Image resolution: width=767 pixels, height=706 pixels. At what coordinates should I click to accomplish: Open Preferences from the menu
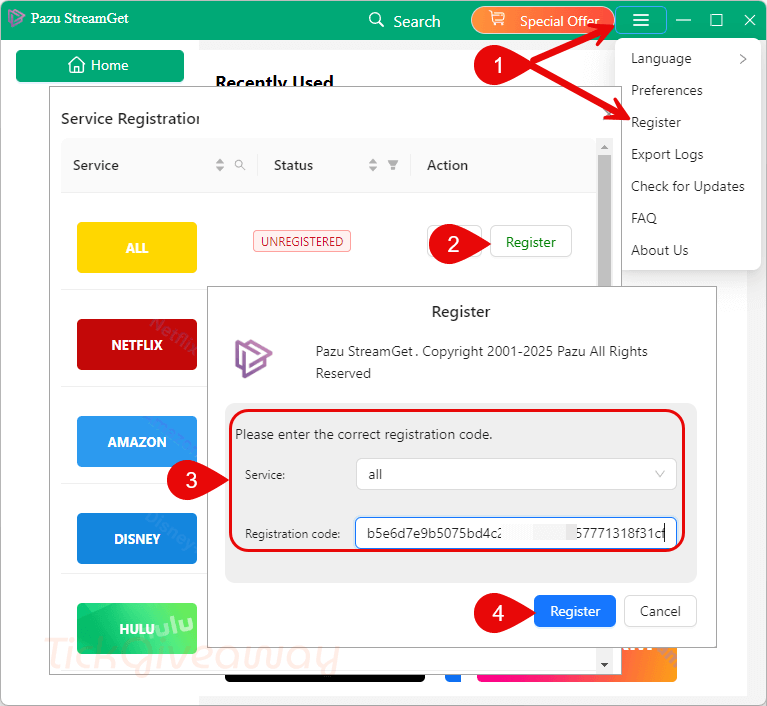point(666,91)
